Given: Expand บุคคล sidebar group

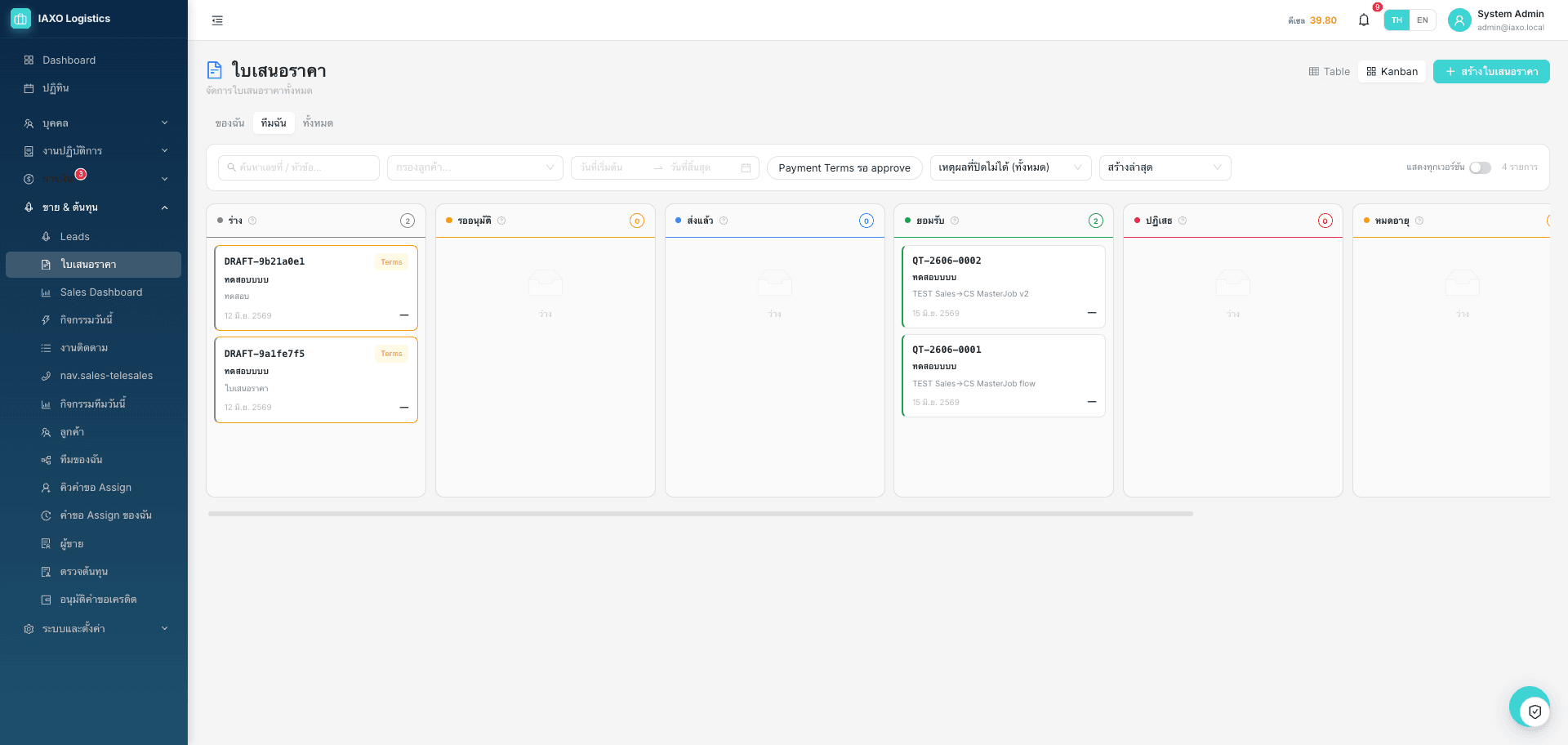Looking at the screenshot, I should [94, 123].
